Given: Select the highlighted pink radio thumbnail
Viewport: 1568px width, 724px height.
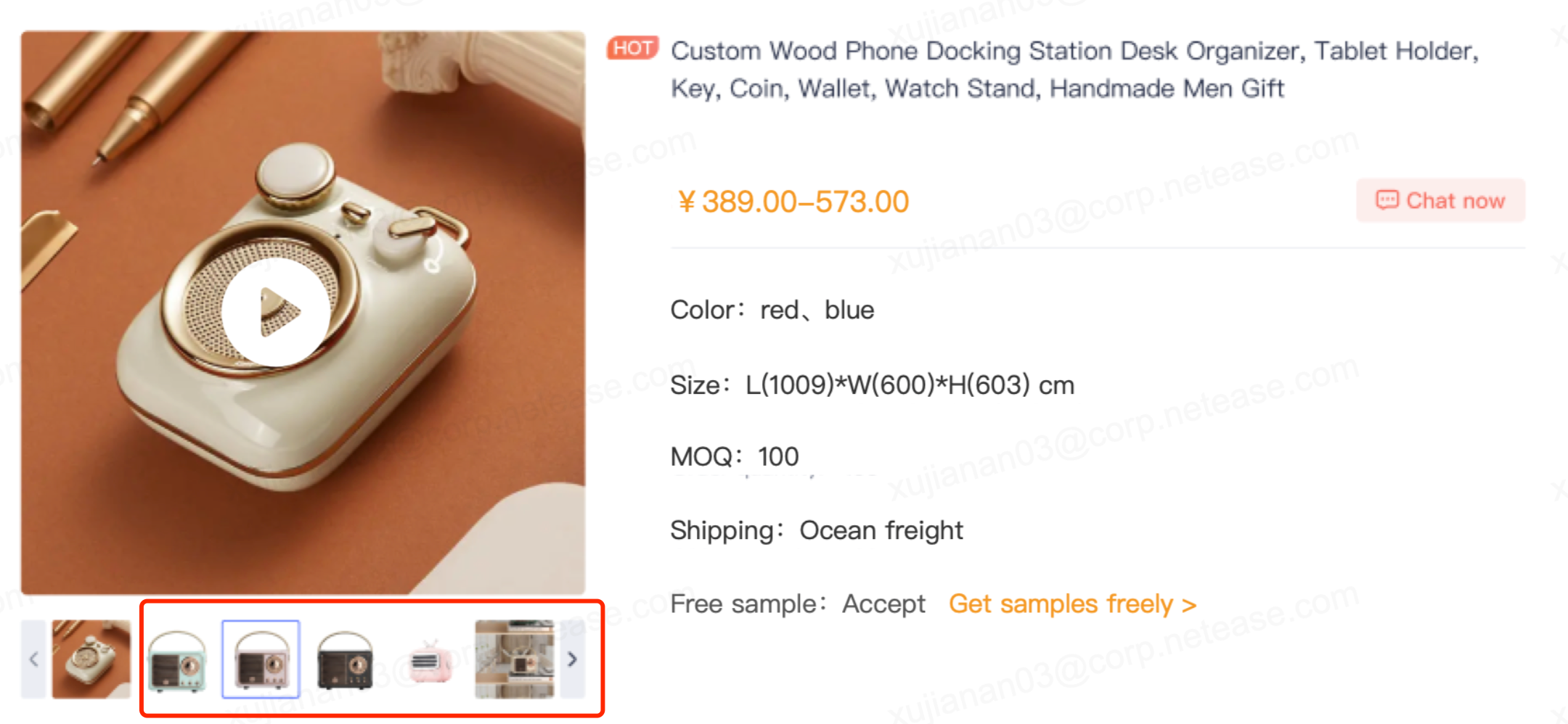Looking at the screenshot, I should 261,659.
